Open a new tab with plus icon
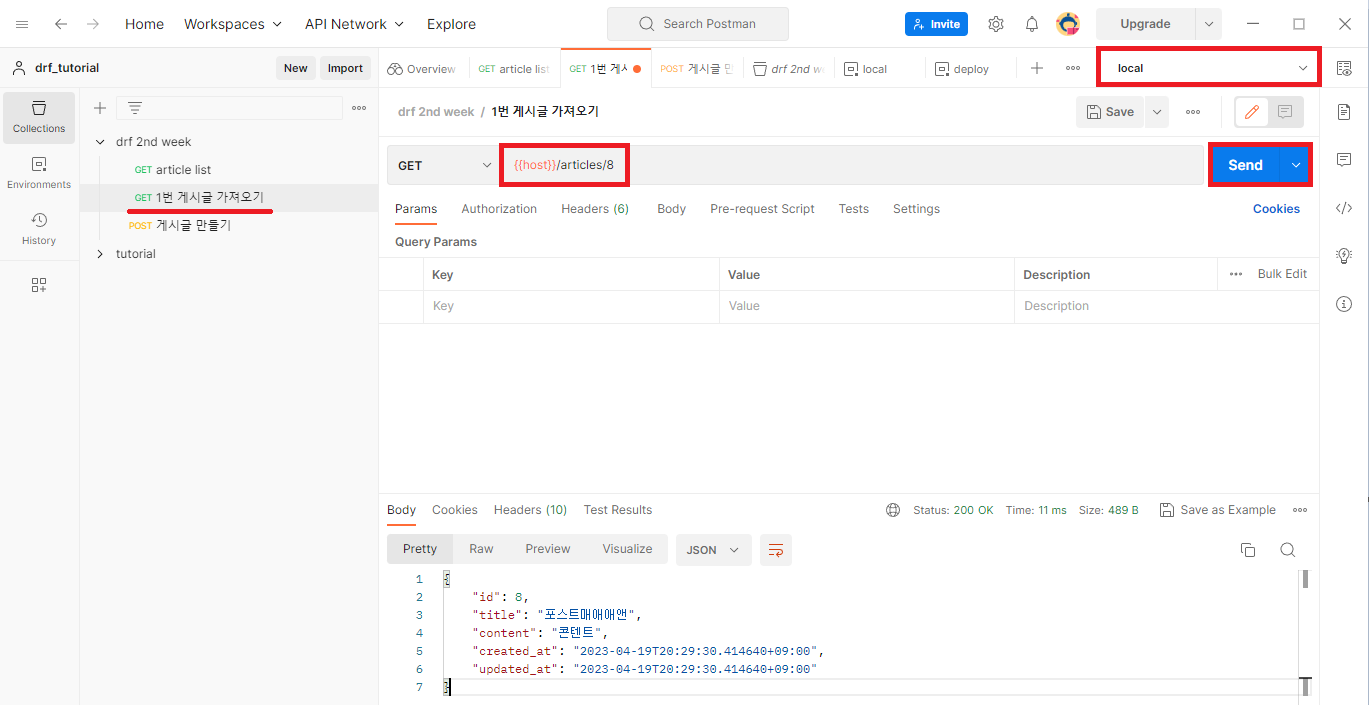Screen dimensions: 1369x705 click(x=1037, y=68)
